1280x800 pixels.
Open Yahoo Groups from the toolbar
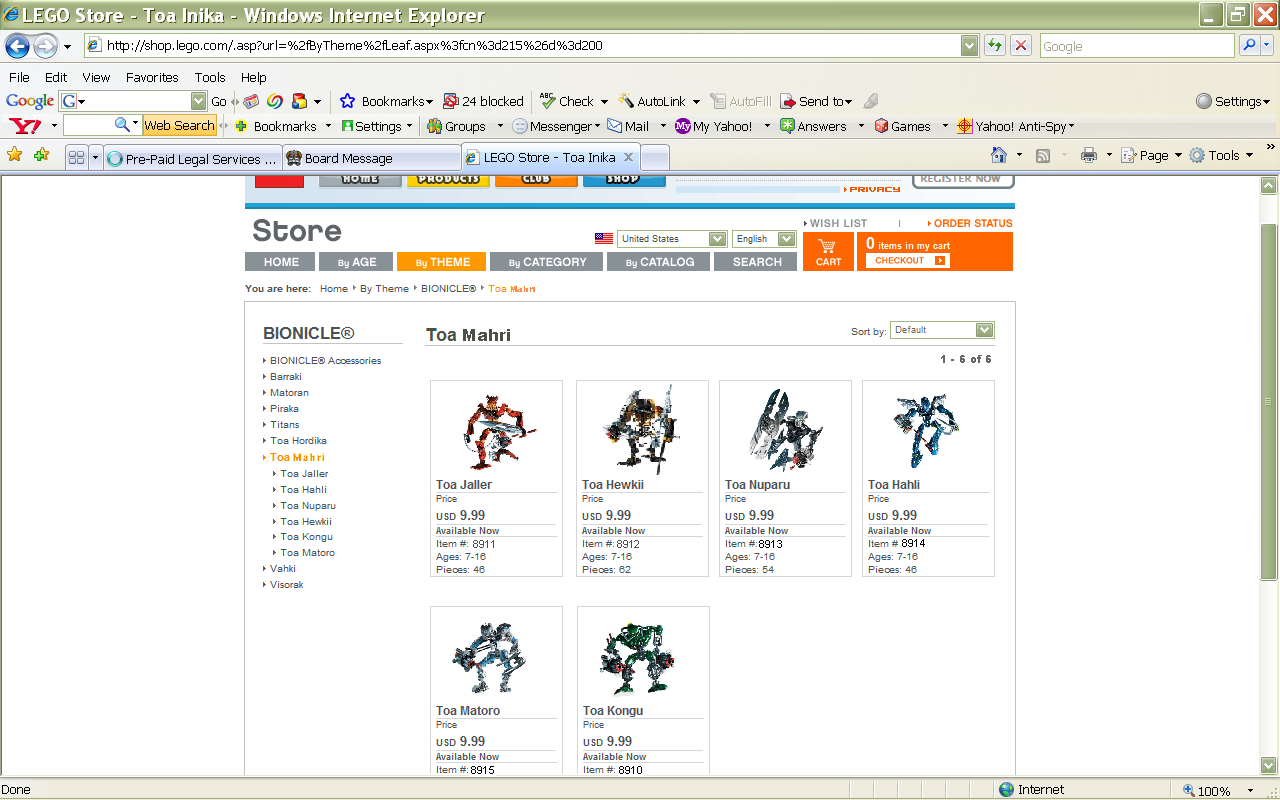456,126
